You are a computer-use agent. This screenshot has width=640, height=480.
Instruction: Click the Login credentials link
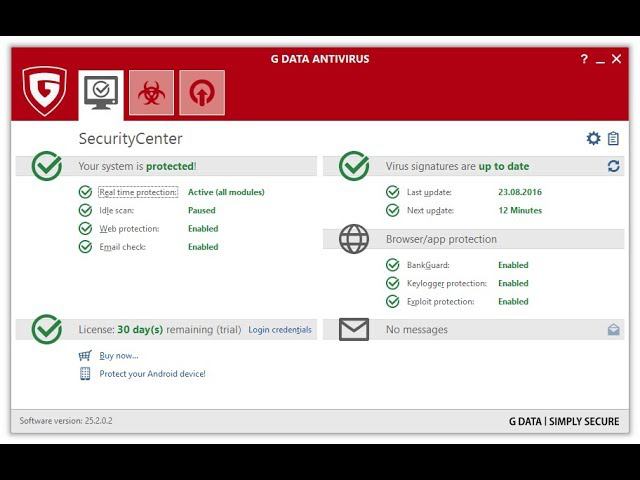pyautogui.click(x=280, y=330)
